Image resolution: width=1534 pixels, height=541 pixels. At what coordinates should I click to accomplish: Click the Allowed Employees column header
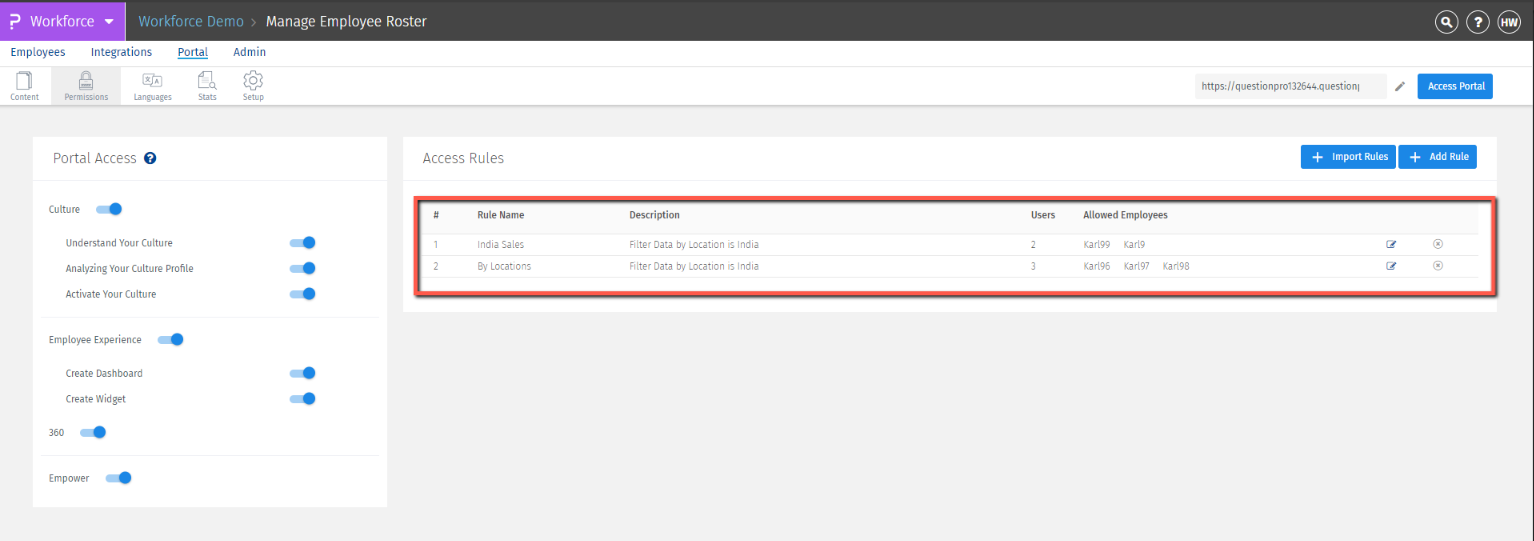click(x=1125, y=215)
